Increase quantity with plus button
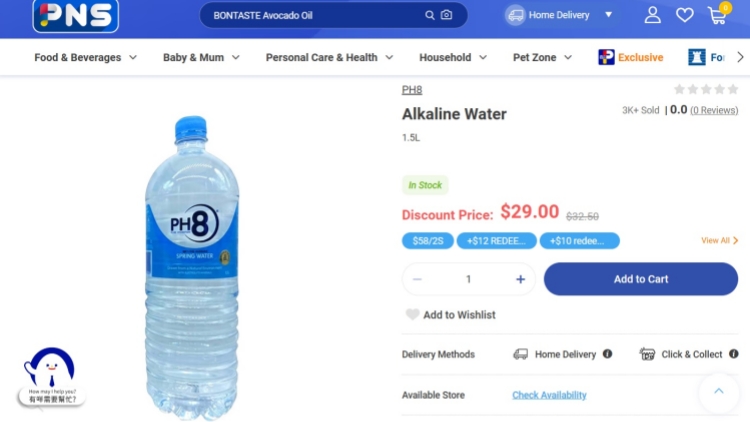The width and height of the screenshot is (750, 422). click(520, 279)
